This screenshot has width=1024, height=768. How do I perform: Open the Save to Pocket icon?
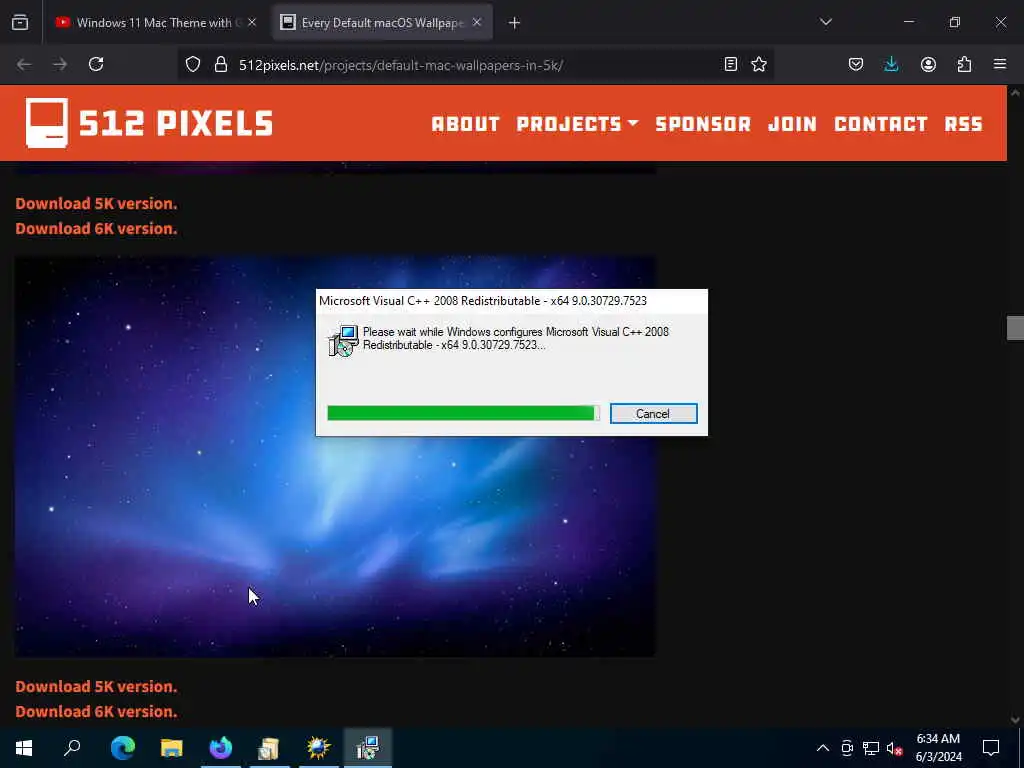pyautogui.click(x=856, y=64)
